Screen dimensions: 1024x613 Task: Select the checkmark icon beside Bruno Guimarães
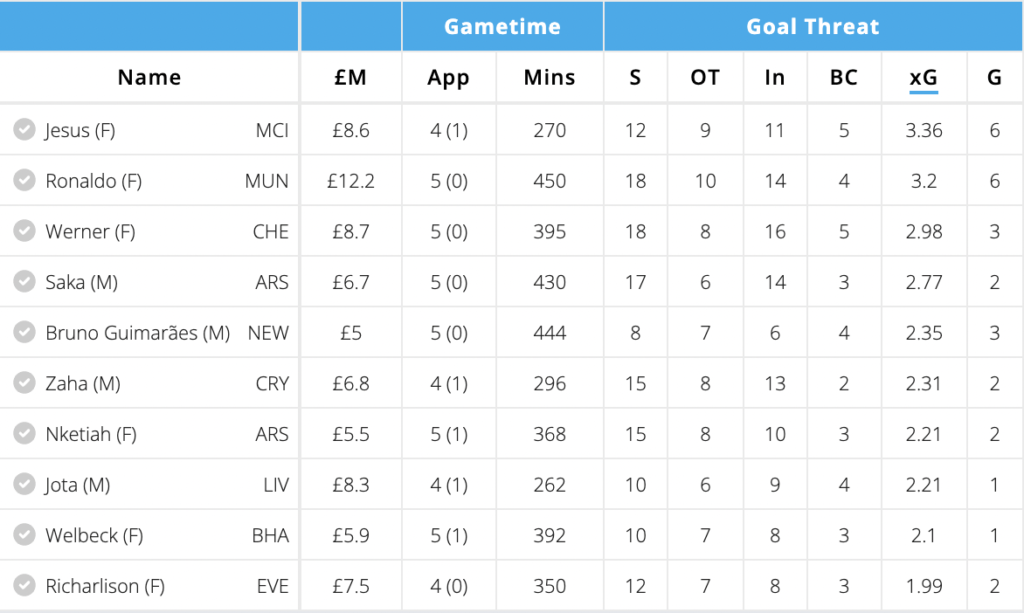24,332
